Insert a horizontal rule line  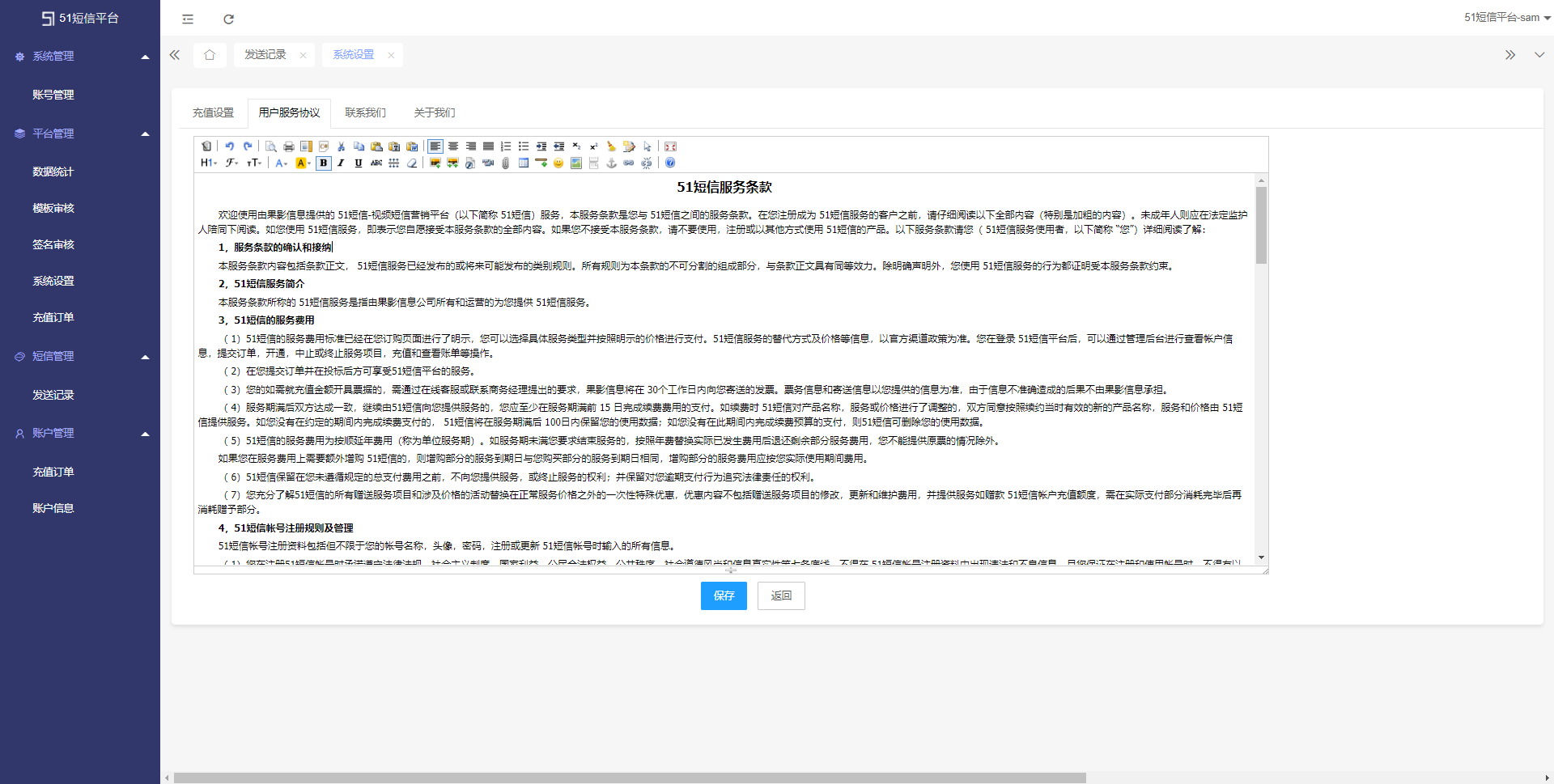point(541,163)
